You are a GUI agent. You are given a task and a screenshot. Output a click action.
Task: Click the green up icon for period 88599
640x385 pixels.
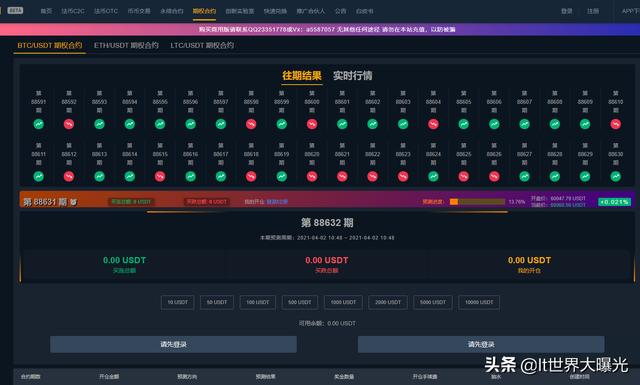click(282, 124)
